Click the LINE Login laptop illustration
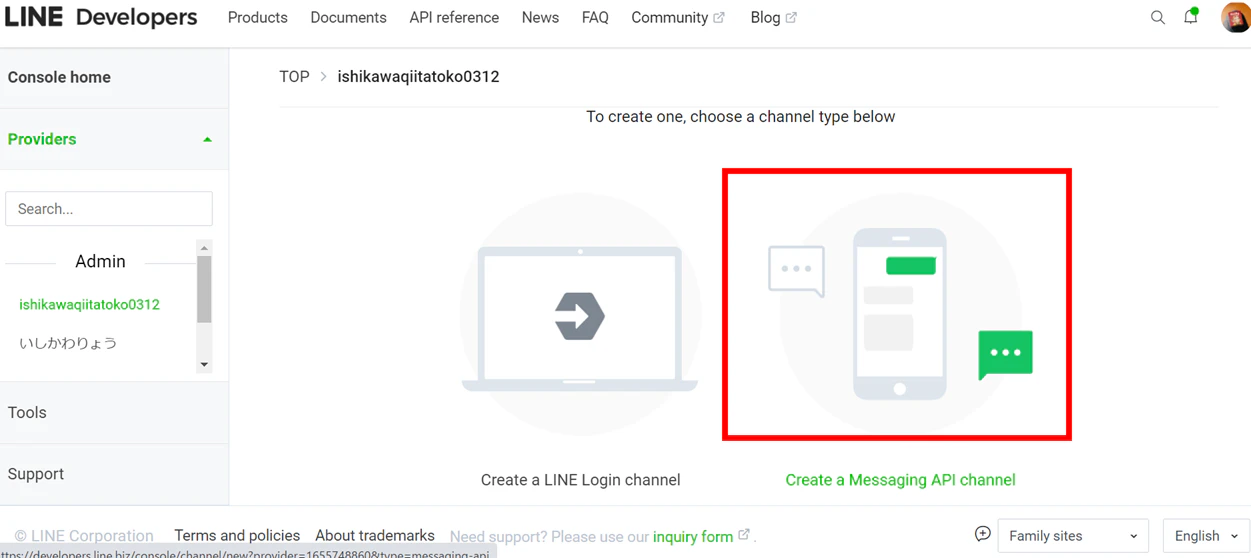Viewport: 1251px width, 558px height. (x=580, y=315)
